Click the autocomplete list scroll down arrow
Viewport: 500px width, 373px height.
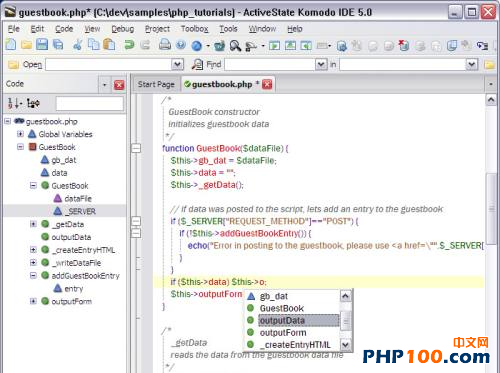[345, 344]
